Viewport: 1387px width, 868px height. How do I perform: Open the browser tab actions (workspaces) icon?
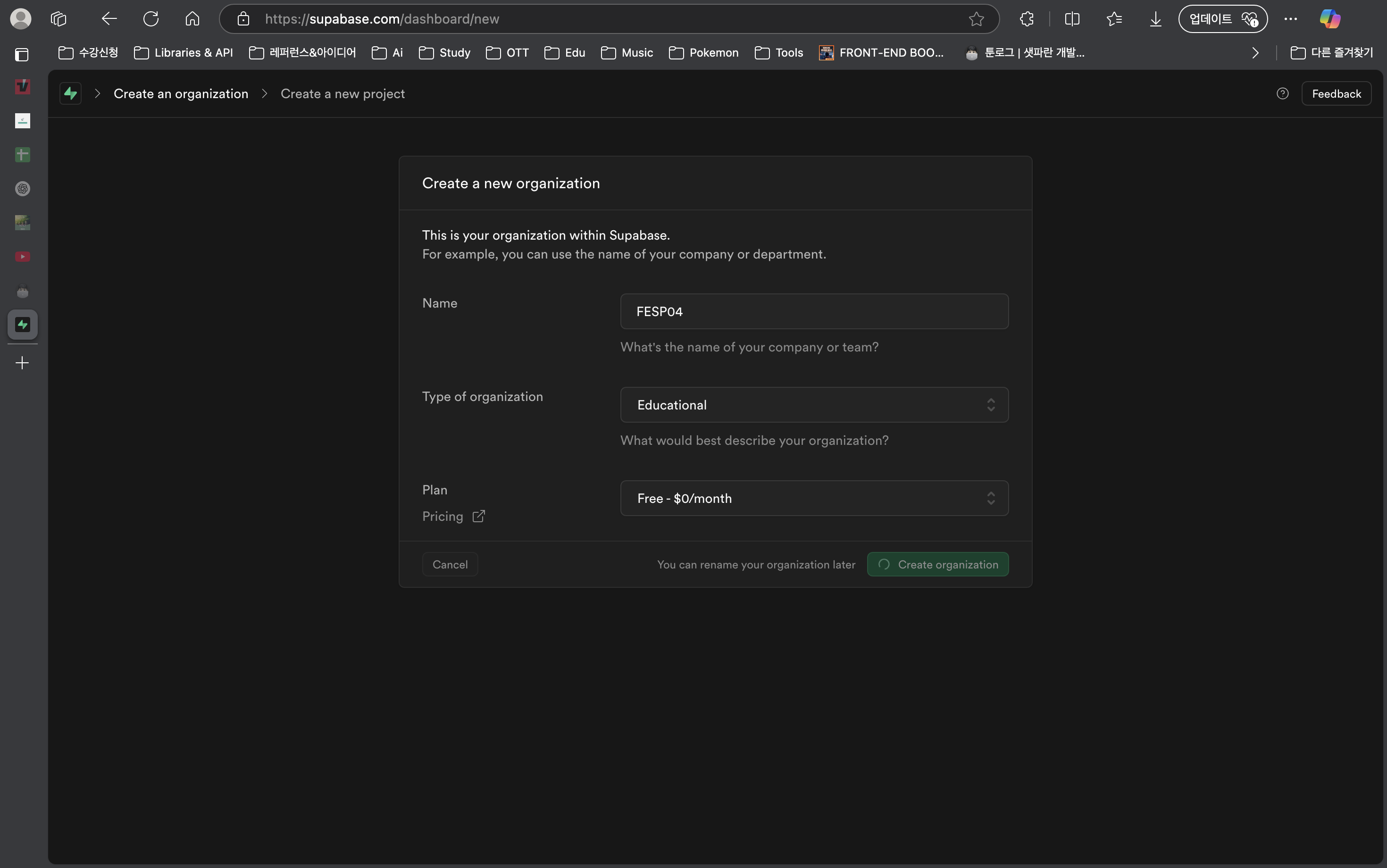point(58,19)
